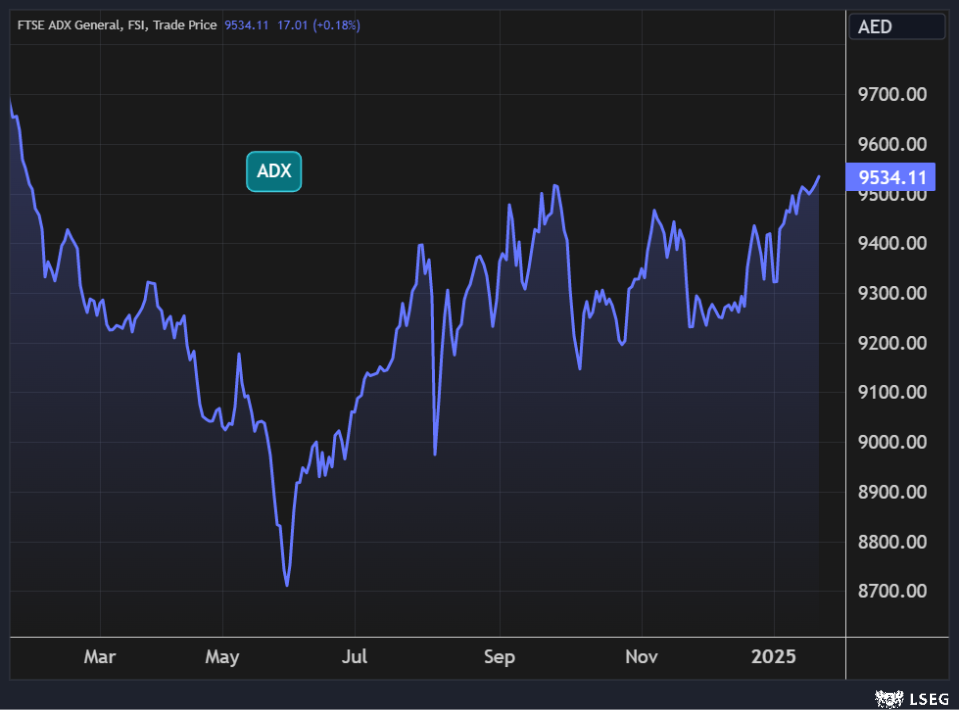Open the AED currency selector
Screen dimensions: 959x710
(x=896, y=27)
